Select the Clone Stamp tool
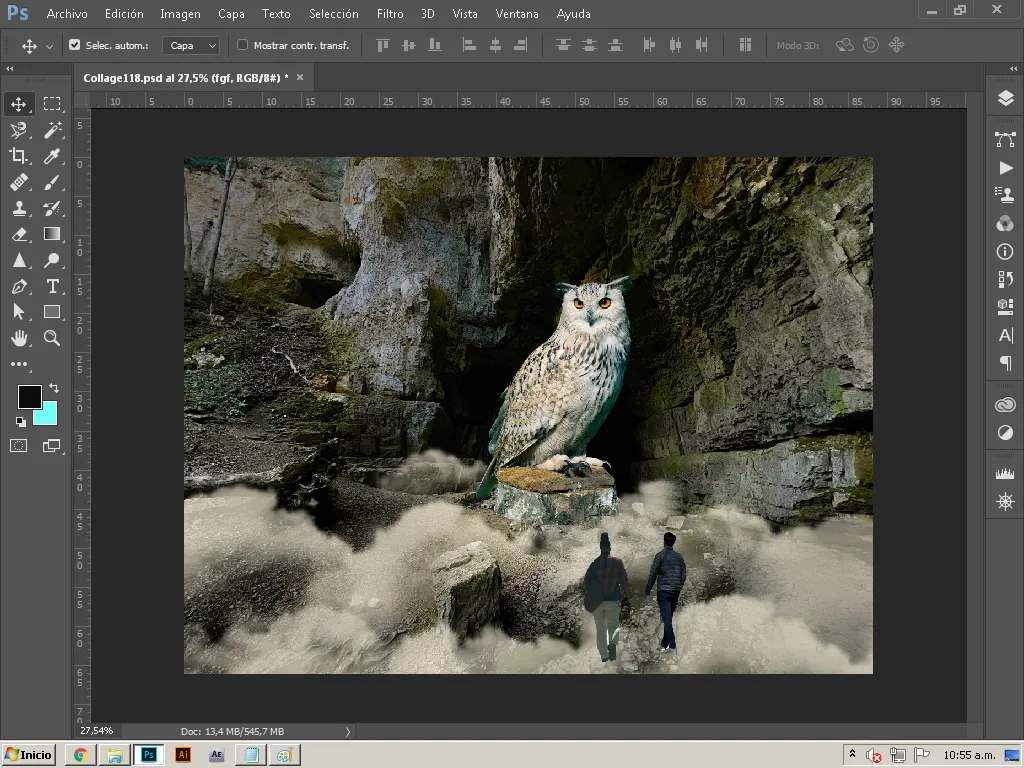This screenshot has width=1024, height=768. [18, 208]
